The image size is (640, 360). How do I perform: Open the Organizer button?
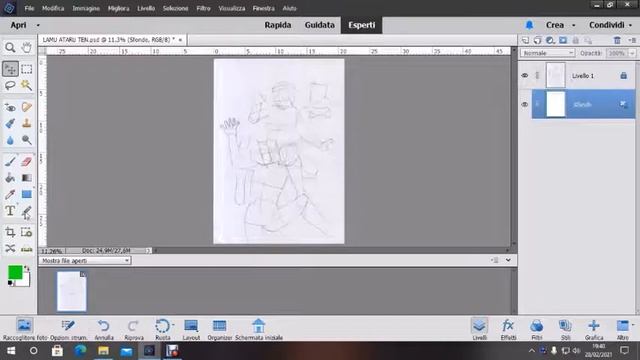coord(220,329)
